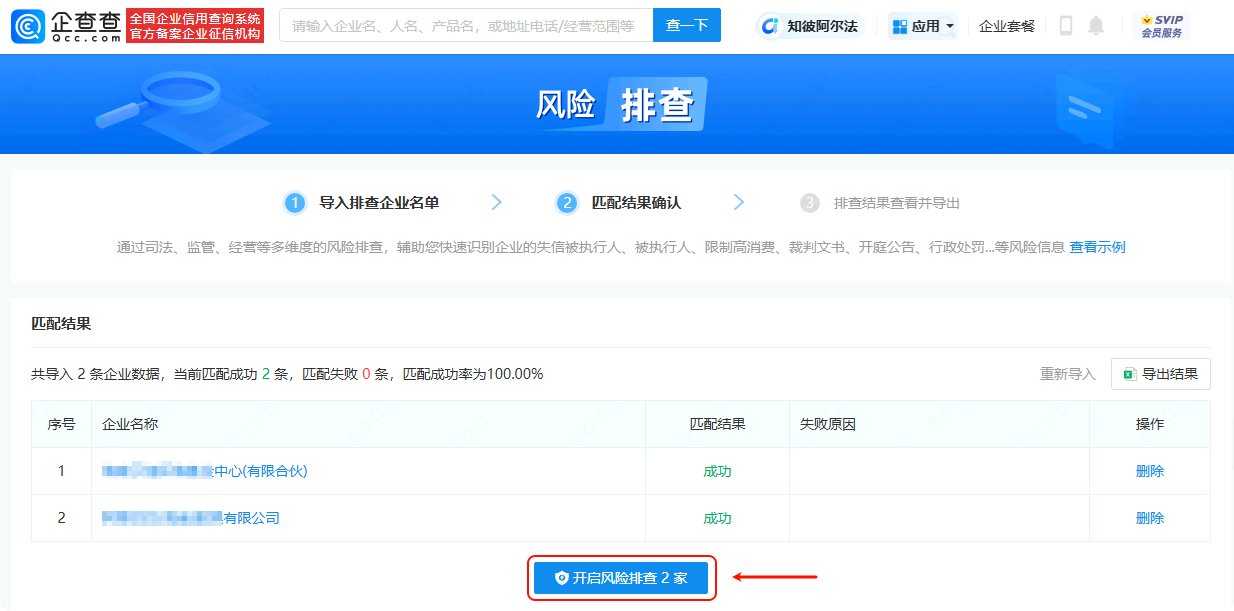Export results with 导出结果 button
Image resolution: width=1234 pixels, height=611 pixels.
click(x=1160, y=374)
